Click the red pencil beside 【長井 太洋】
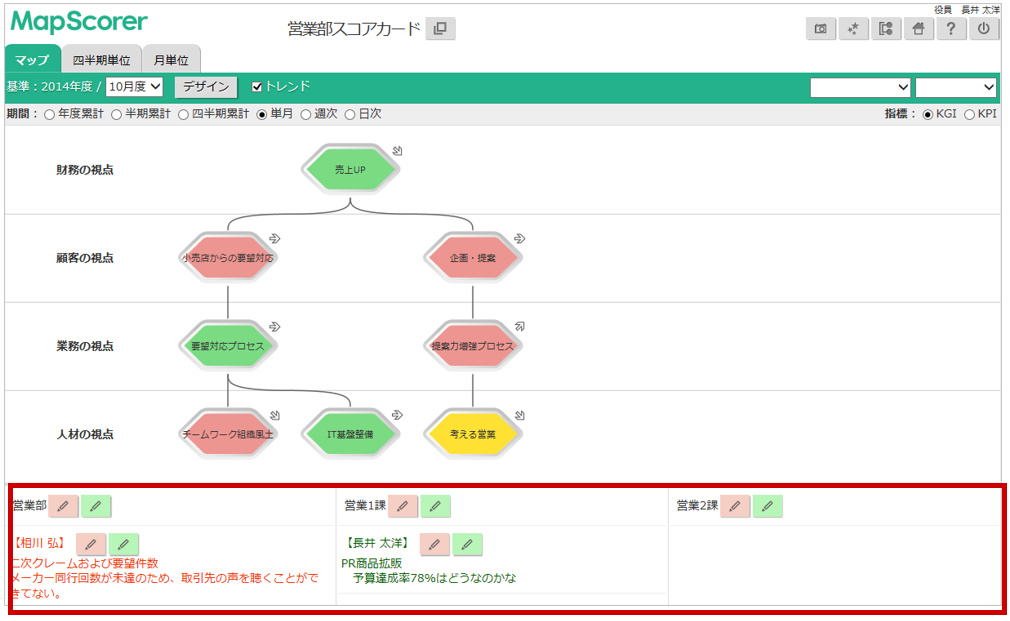Viewport: 1010px width, 621px height. tap(435, 544)
